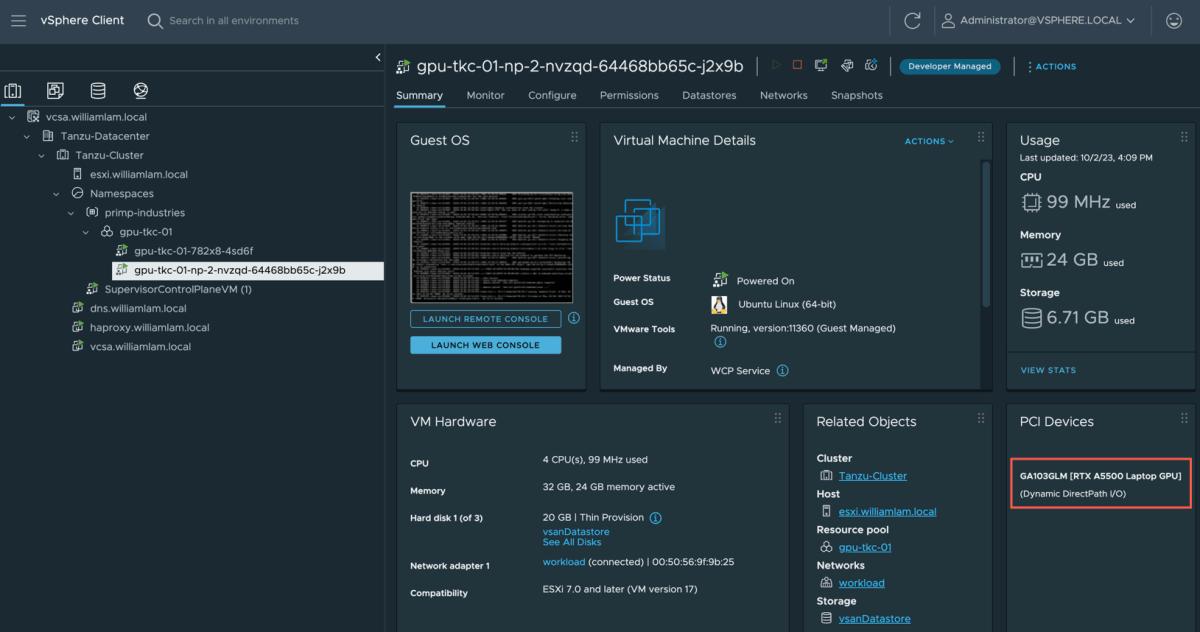This screenshot has height=632, width=1200.
Task: Open esxi.williamlam.local host link
Action: [x=888, y=512]
